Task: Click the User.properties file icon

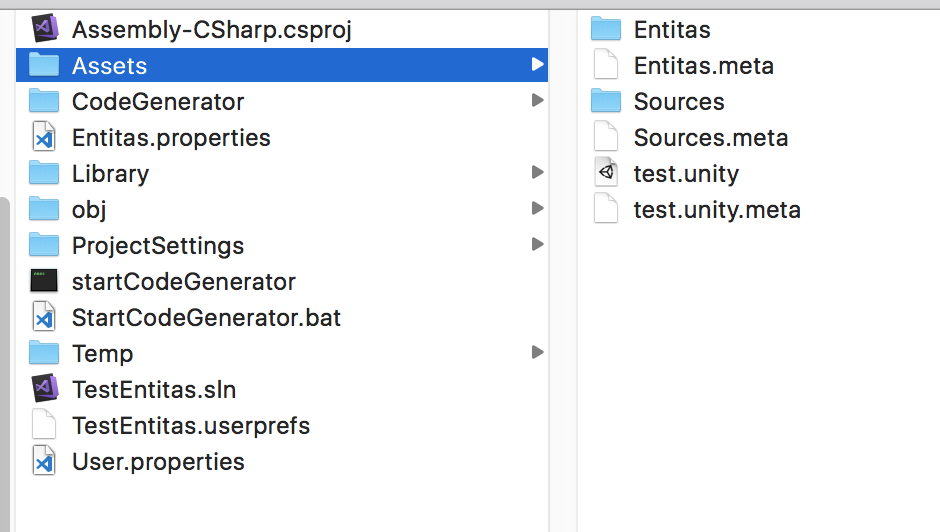Action: pyautogui.click(x=44, y=461)
